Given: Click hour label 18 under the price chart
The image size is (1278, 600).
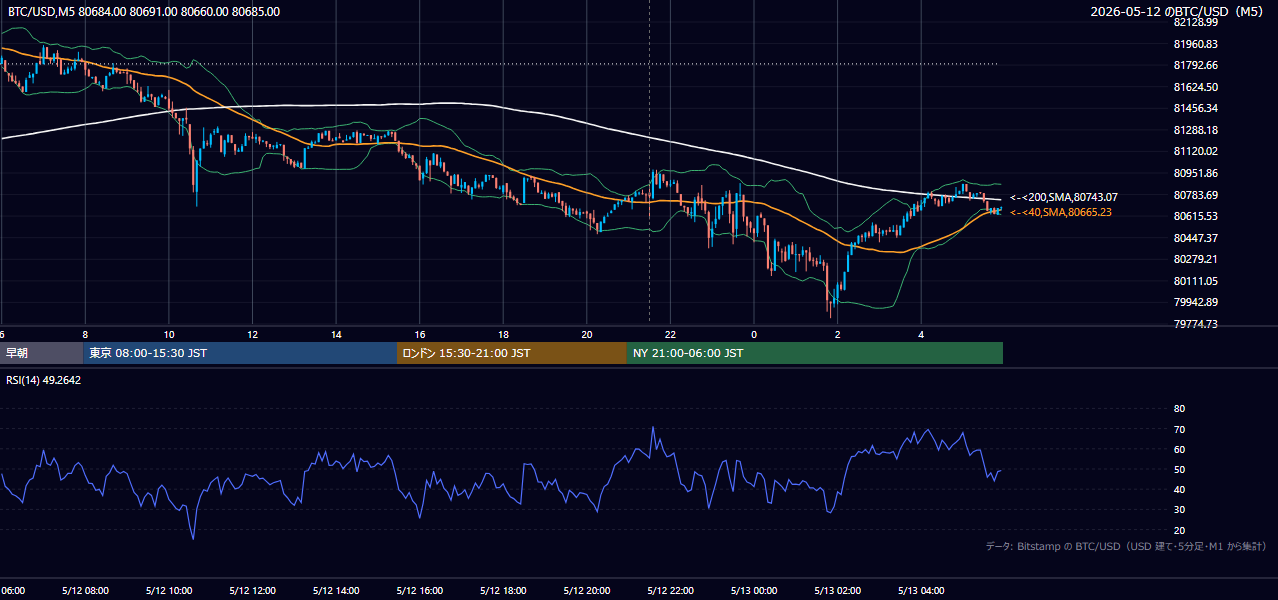Looking at the screenshot, I should tap(503, 335).
